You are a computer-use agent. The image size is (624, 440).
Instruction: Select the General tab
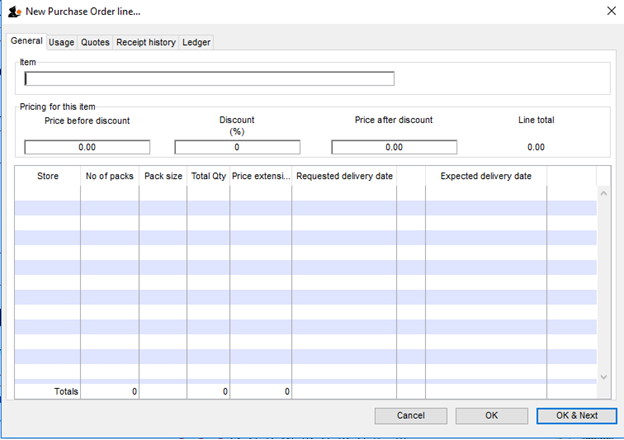tap(27, 41)
